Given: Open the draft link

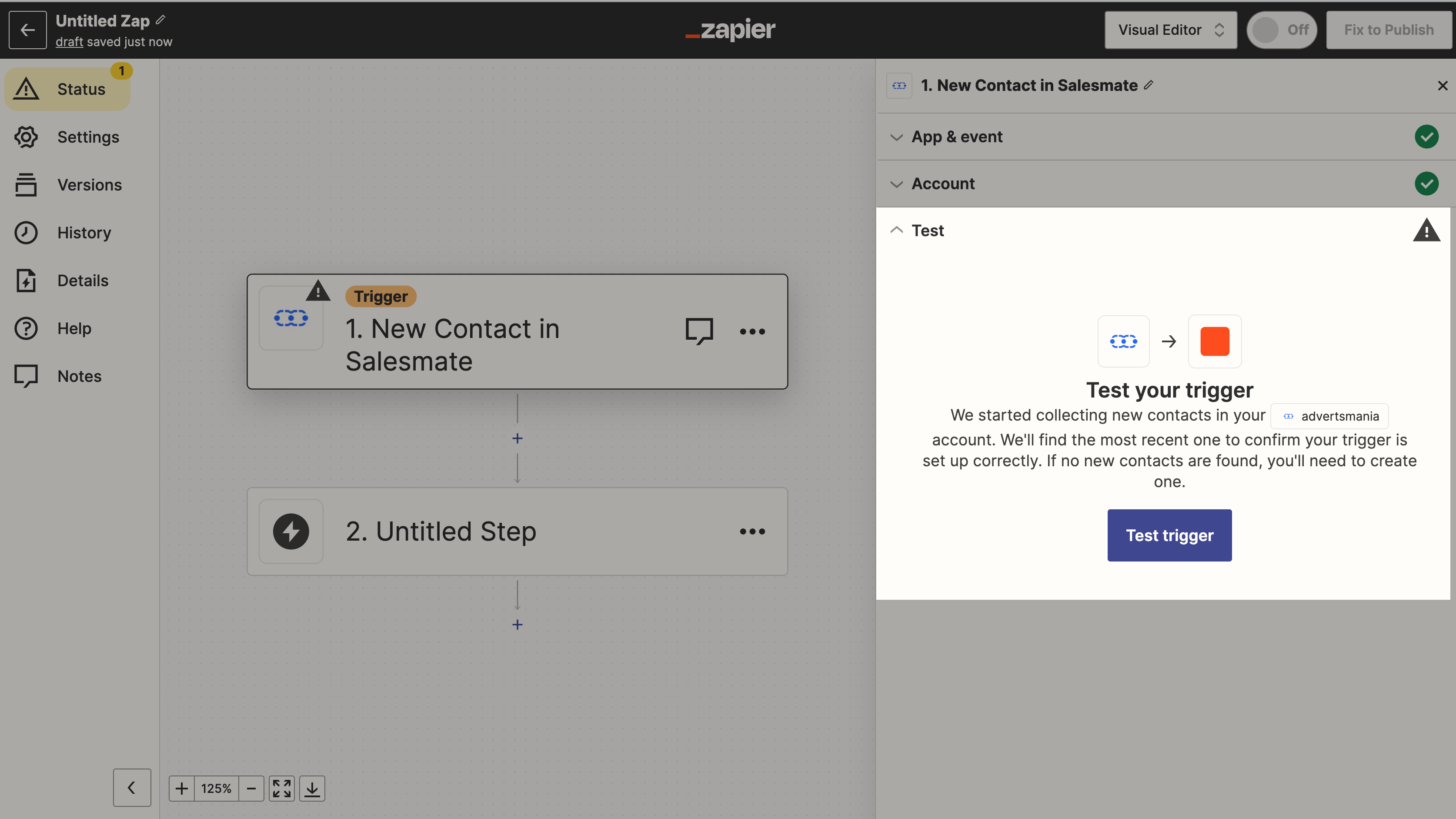Looking at the screenshot, I should [69, 42].
